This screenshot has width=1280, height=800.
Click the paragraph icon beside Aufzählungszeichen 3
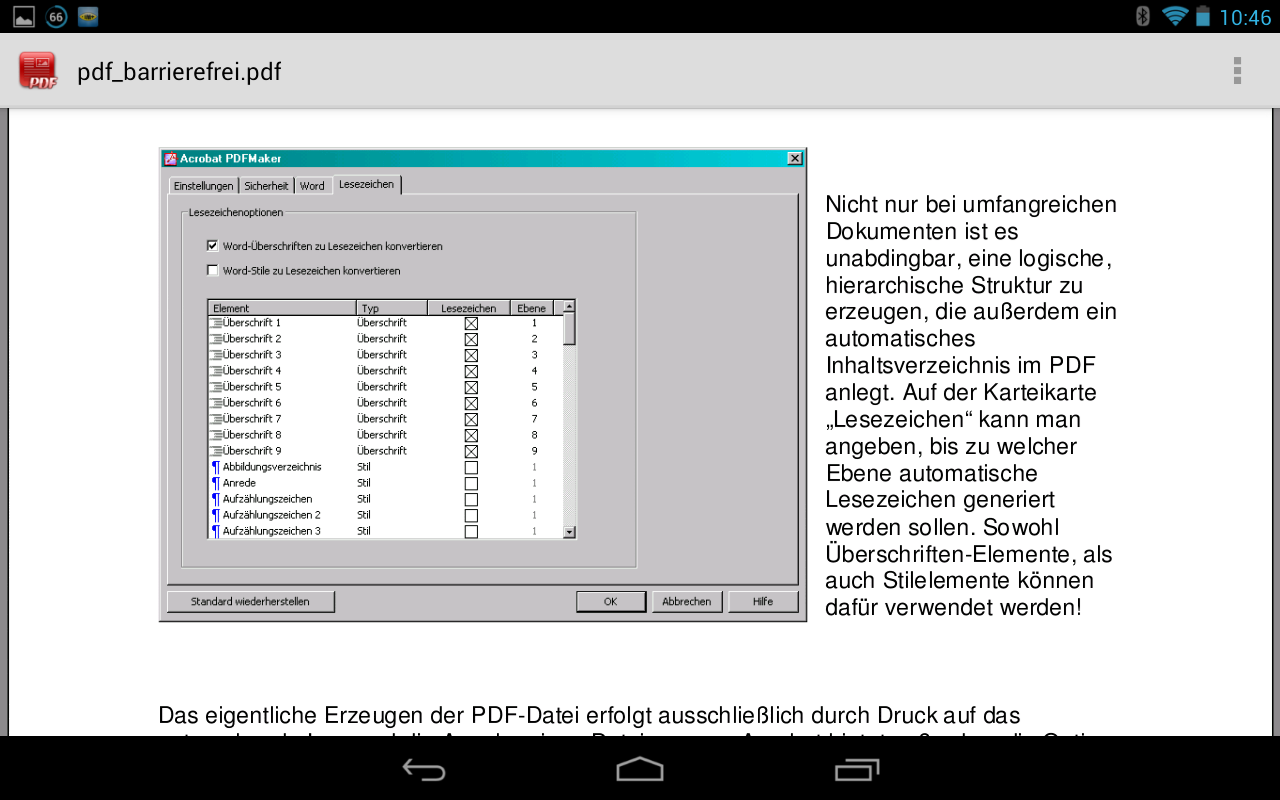pos(215,531)
